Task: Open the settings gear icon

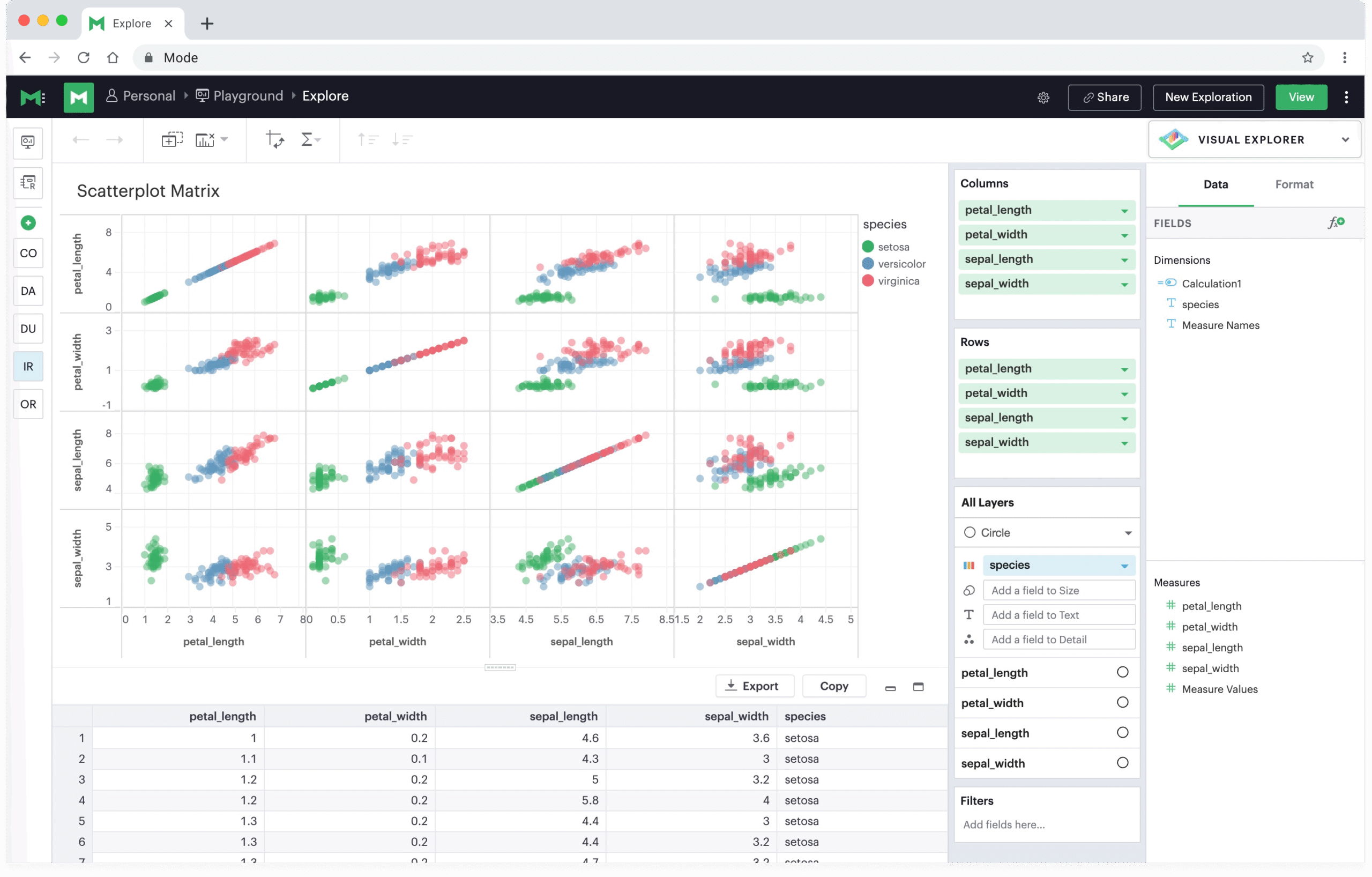Action: (x=1043, y=98)
